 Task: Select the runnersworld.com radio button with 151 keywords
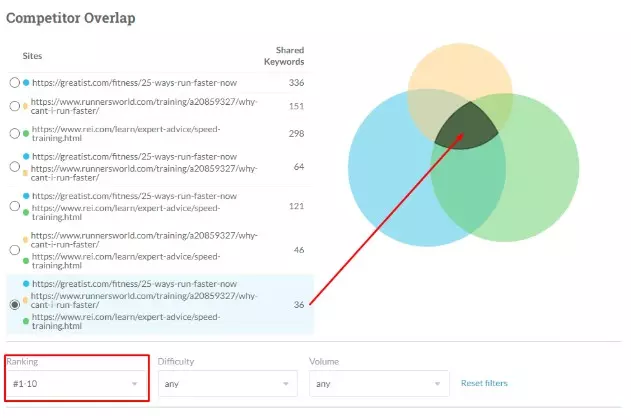(x=14, y=106)
